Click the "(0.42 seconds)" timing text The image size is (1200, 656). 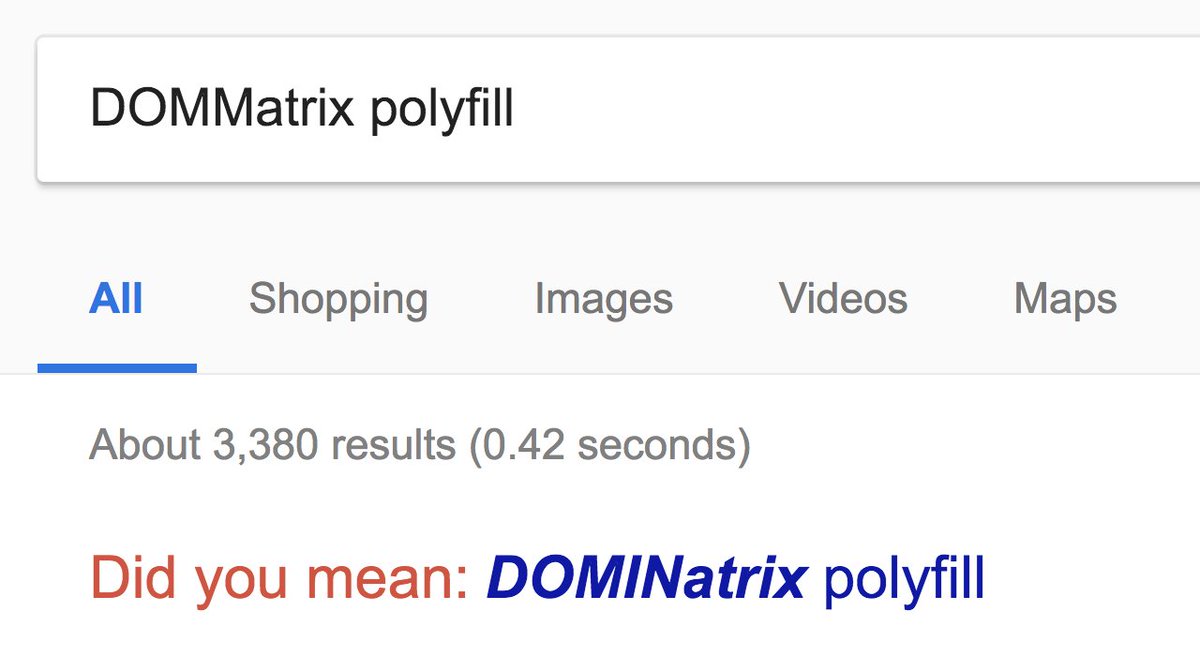[x=610, y=445]
